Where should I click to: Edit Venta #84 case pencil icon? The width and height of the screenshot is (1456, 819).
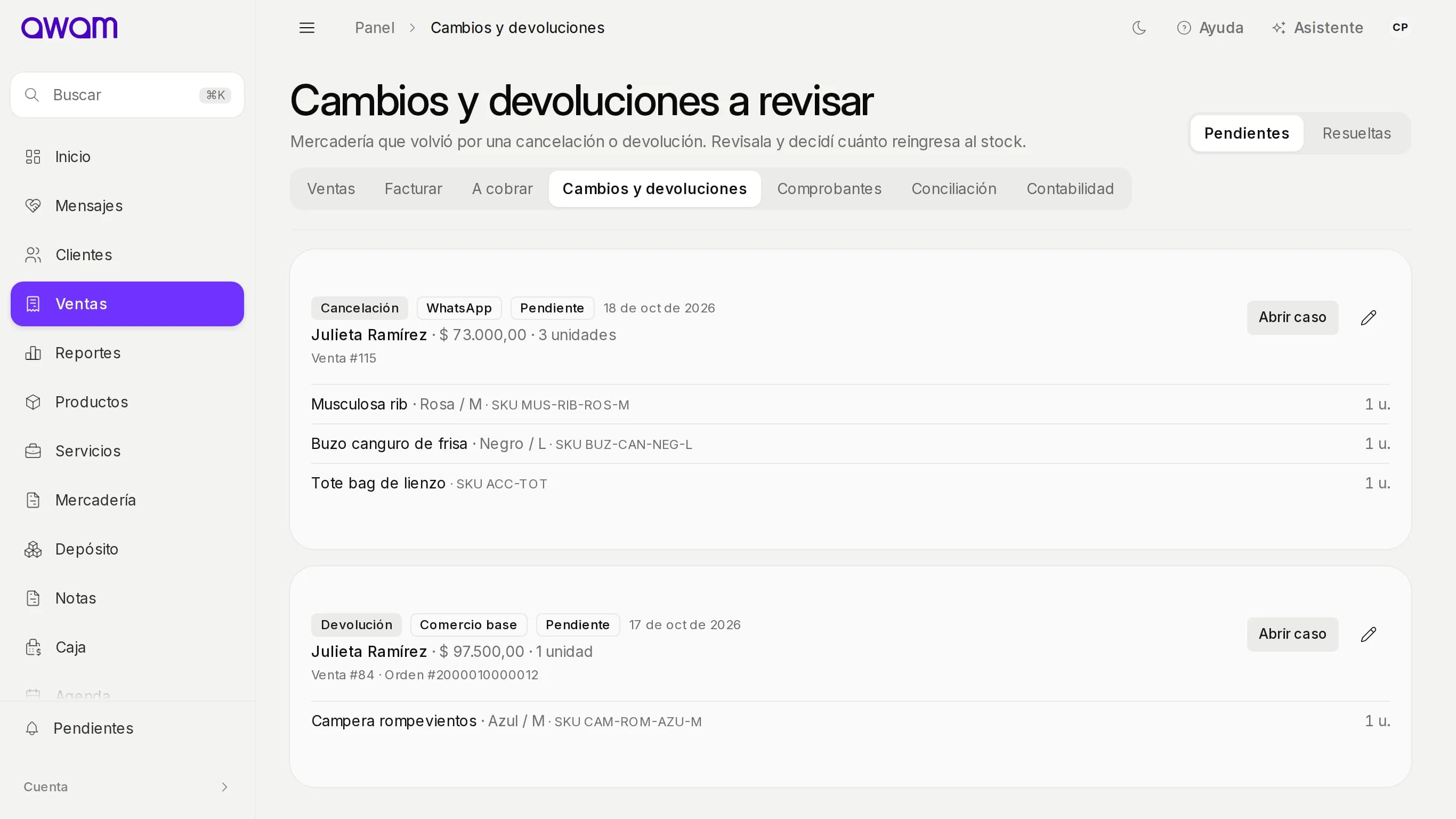tap(1368, 634)
